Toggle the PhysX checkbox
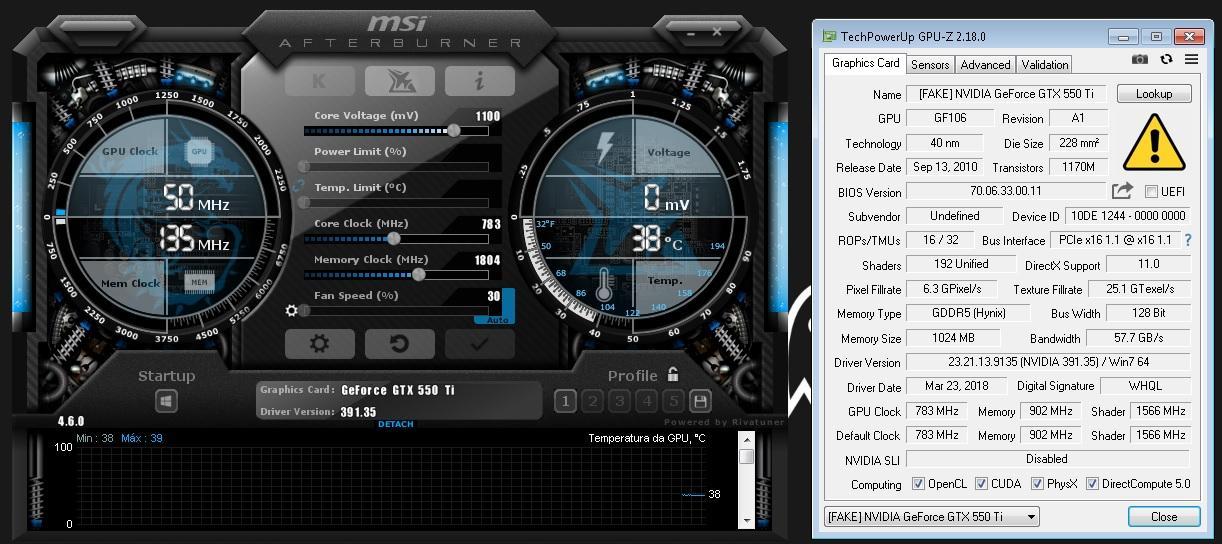 click(1037, 484)
